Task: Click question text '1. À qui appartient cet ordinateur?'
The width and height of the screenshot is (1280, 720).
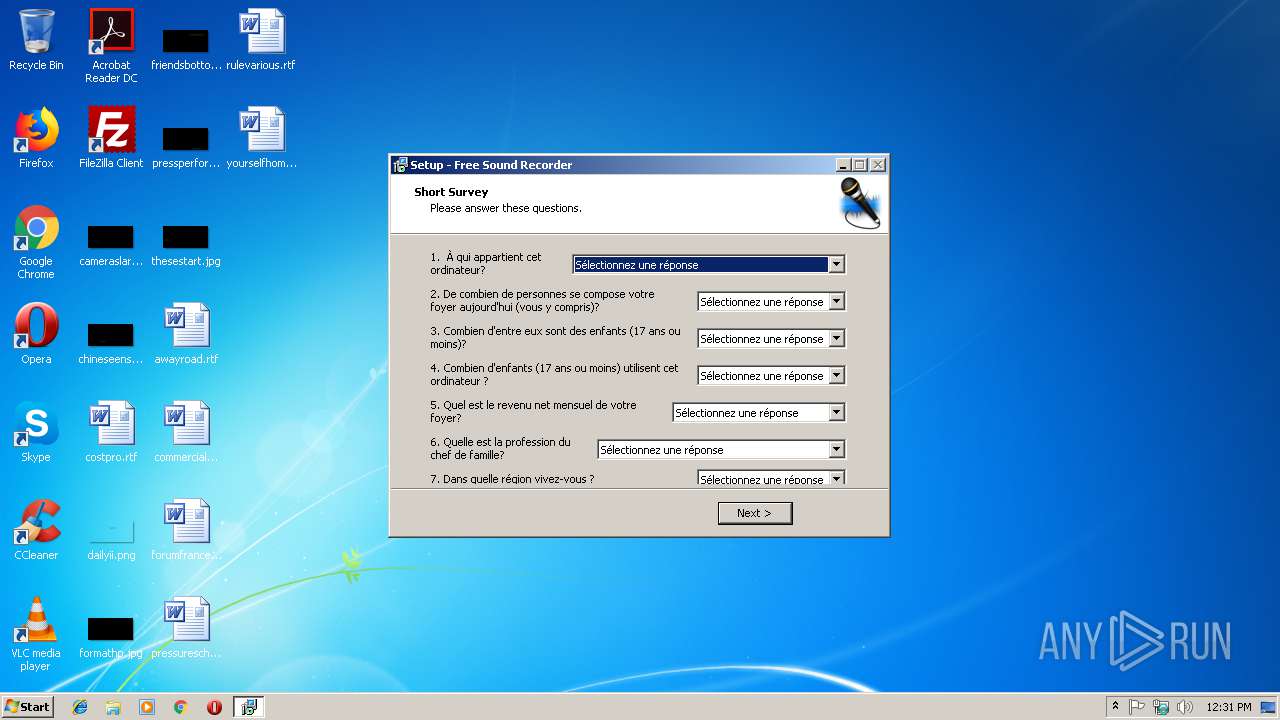Action: [486, 264]
